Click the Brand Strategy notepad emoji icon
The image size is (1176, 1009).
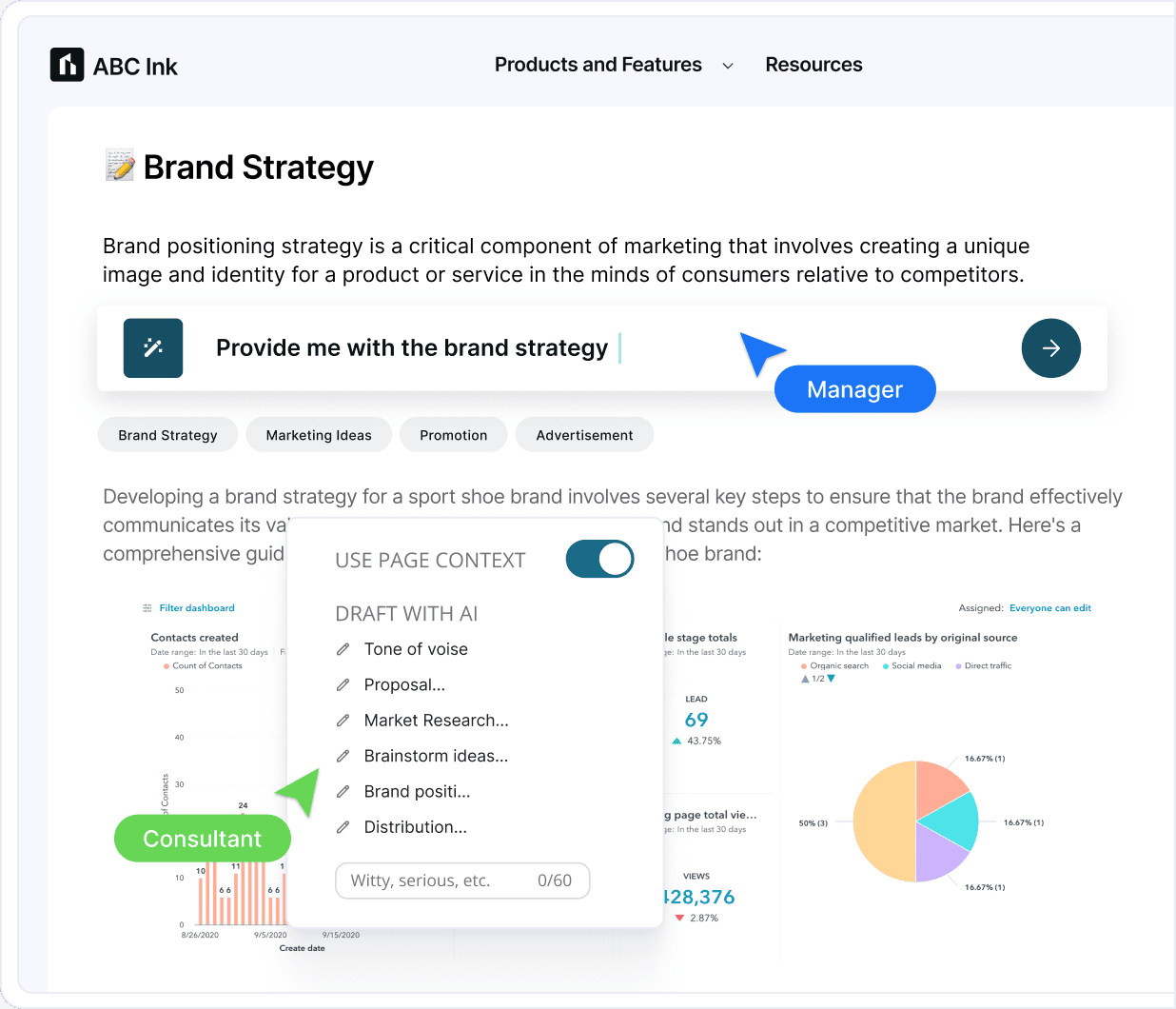click(x=120, y=166)
